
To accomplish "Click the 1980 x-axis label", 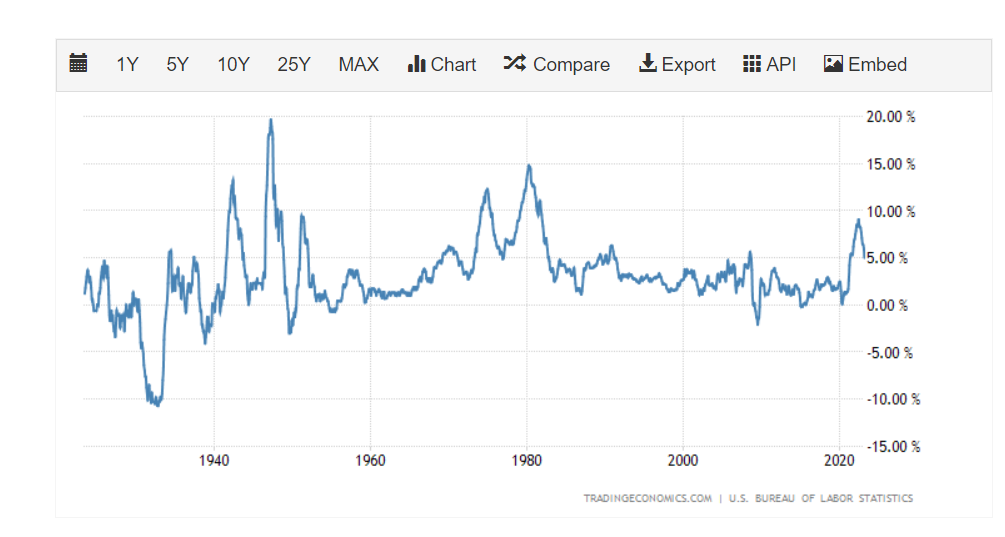I will (x=527, y=460).
